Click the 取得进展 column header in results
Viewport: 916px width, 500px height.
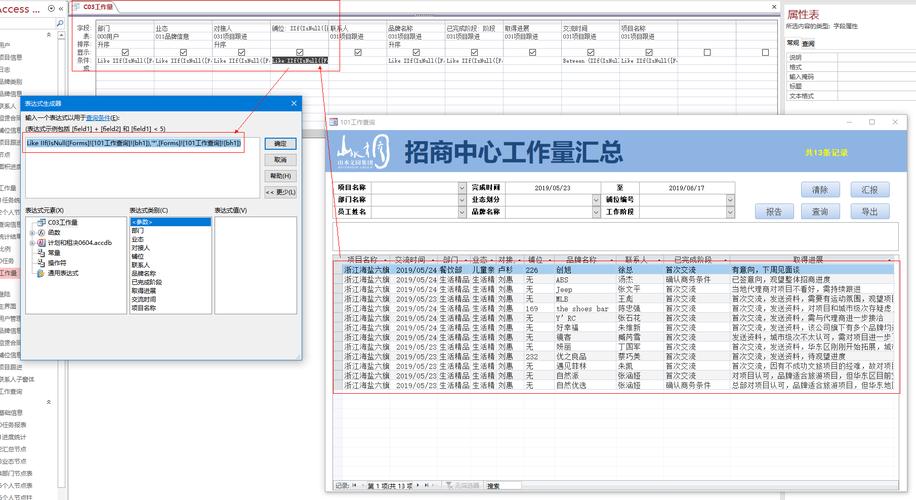(812, 259)
